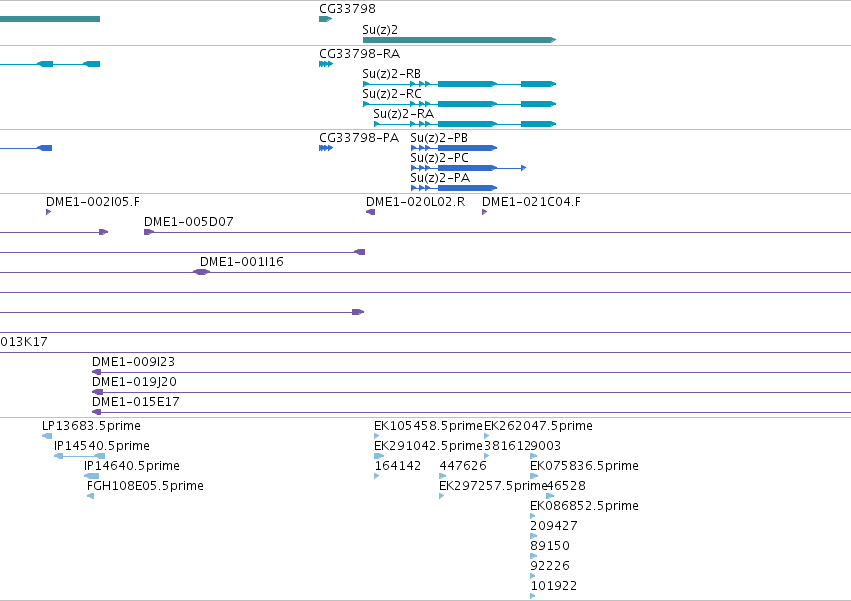
Task: Click the DME1-009I23 clone label
Action: coord(134,362)
